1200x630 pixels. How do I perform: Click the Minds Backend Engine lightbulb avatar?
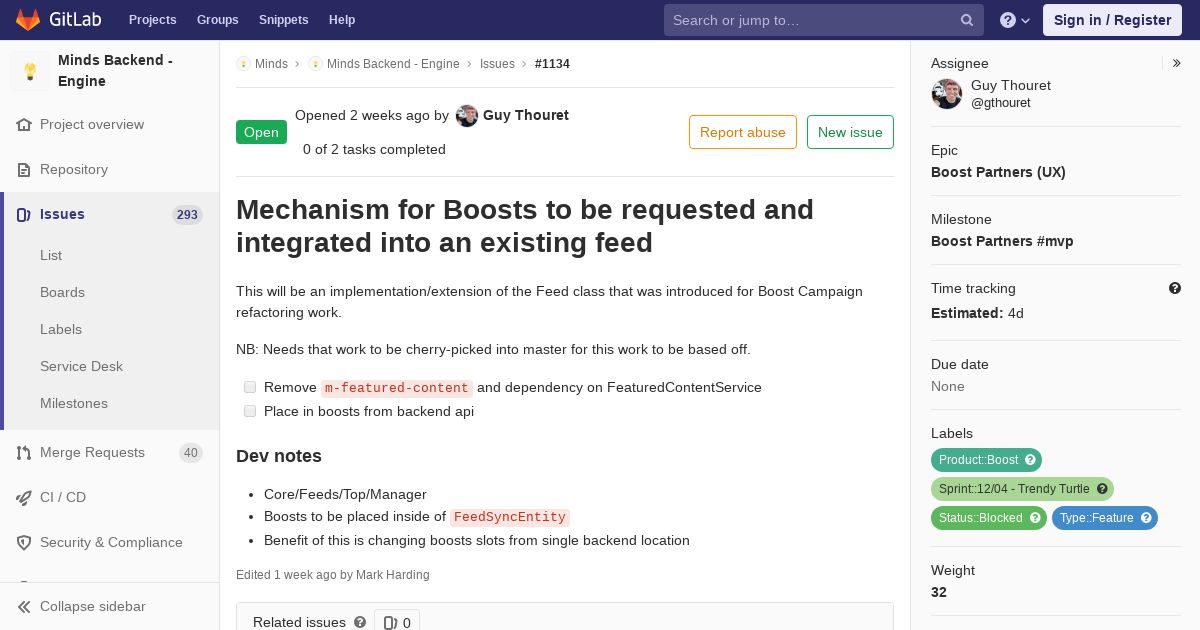[x=30, y=71]
